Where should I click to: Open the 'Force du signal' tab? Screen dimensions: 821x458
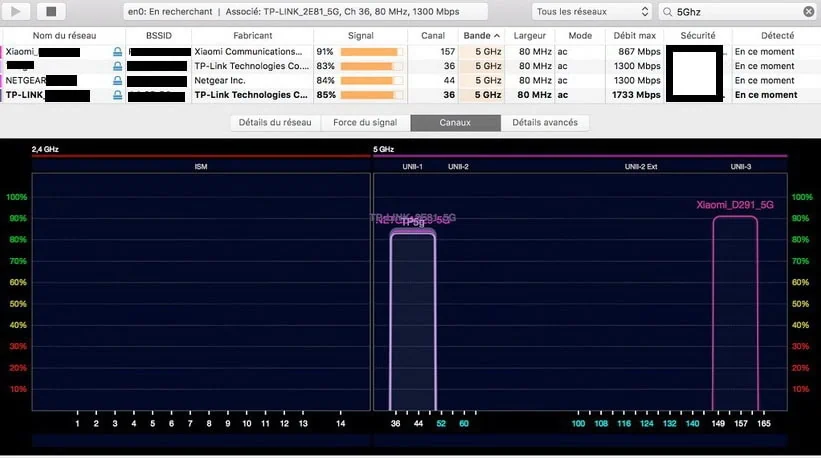point(365,122)
